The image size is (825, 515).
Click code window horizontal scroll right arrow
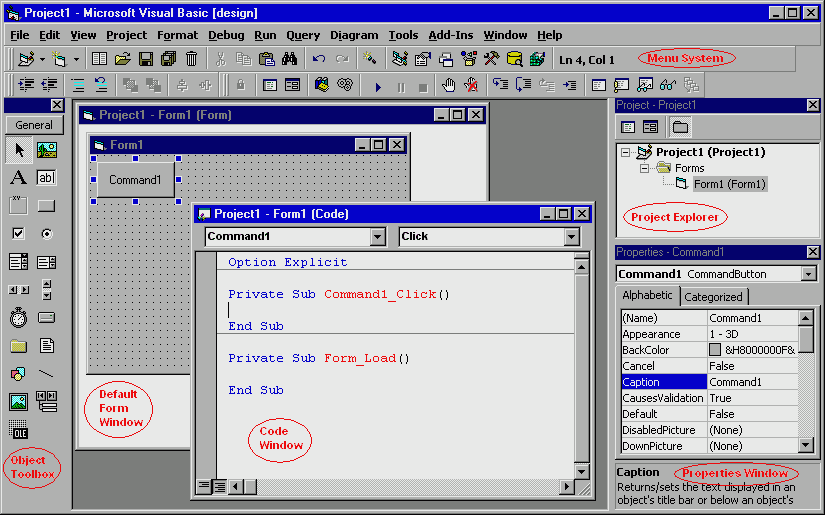coord(567,487)
